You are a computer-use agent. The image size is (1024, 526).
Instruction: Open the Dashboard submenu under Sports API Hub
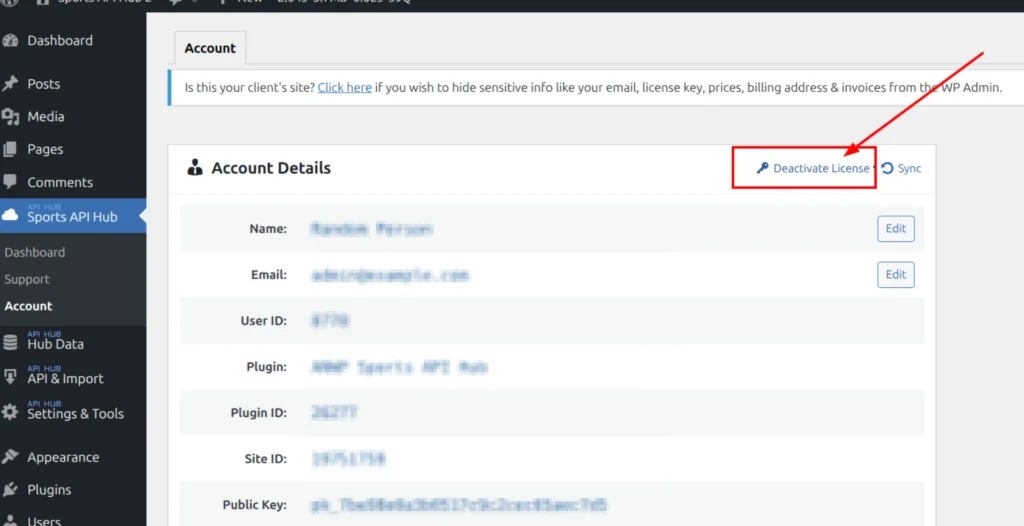(x=35, y=252)
